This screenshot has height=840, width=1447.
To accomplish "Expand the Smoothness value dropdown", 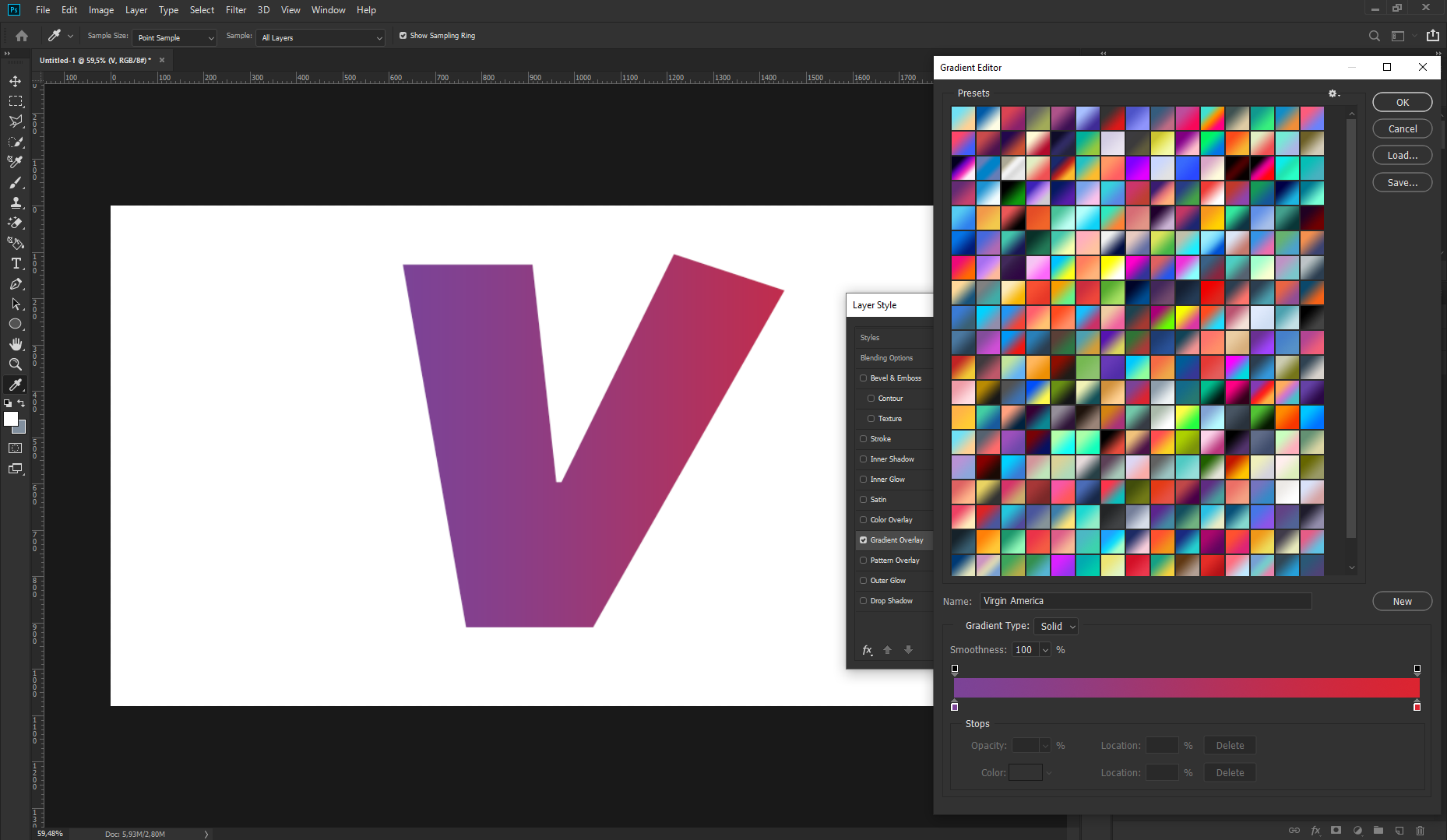I will [x=1045, y=650].
